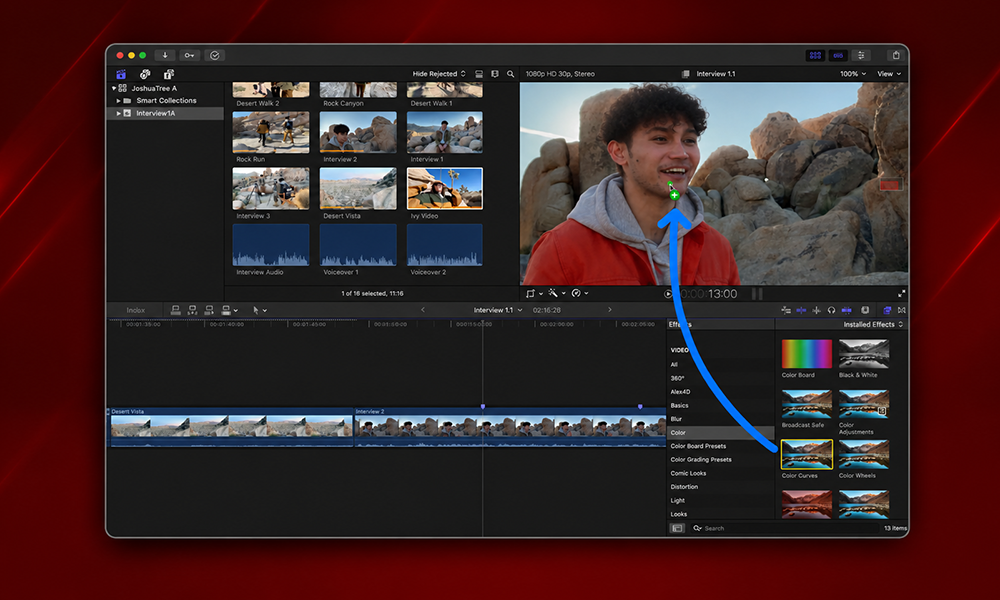The height and width of the screenshot is (600, 1000).
Task: Open the viewer View options dropdown
Action: pyautogui.click(x=889, y=74)
